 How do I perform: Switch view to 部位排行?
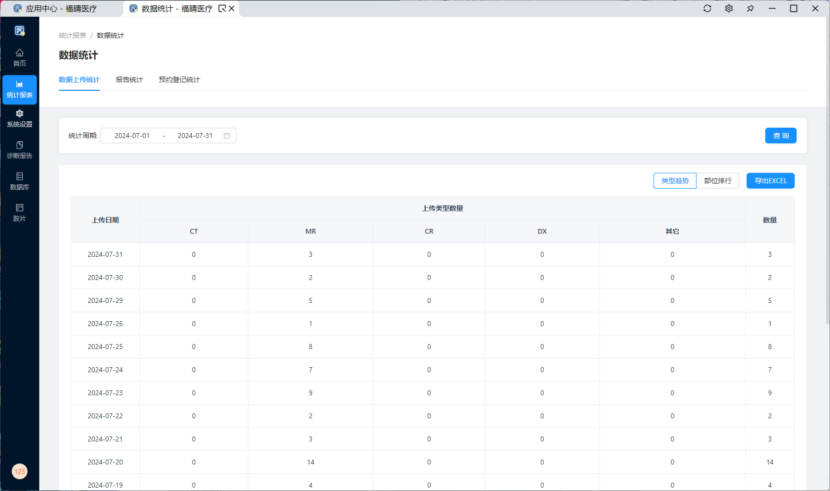coord(718,181)
